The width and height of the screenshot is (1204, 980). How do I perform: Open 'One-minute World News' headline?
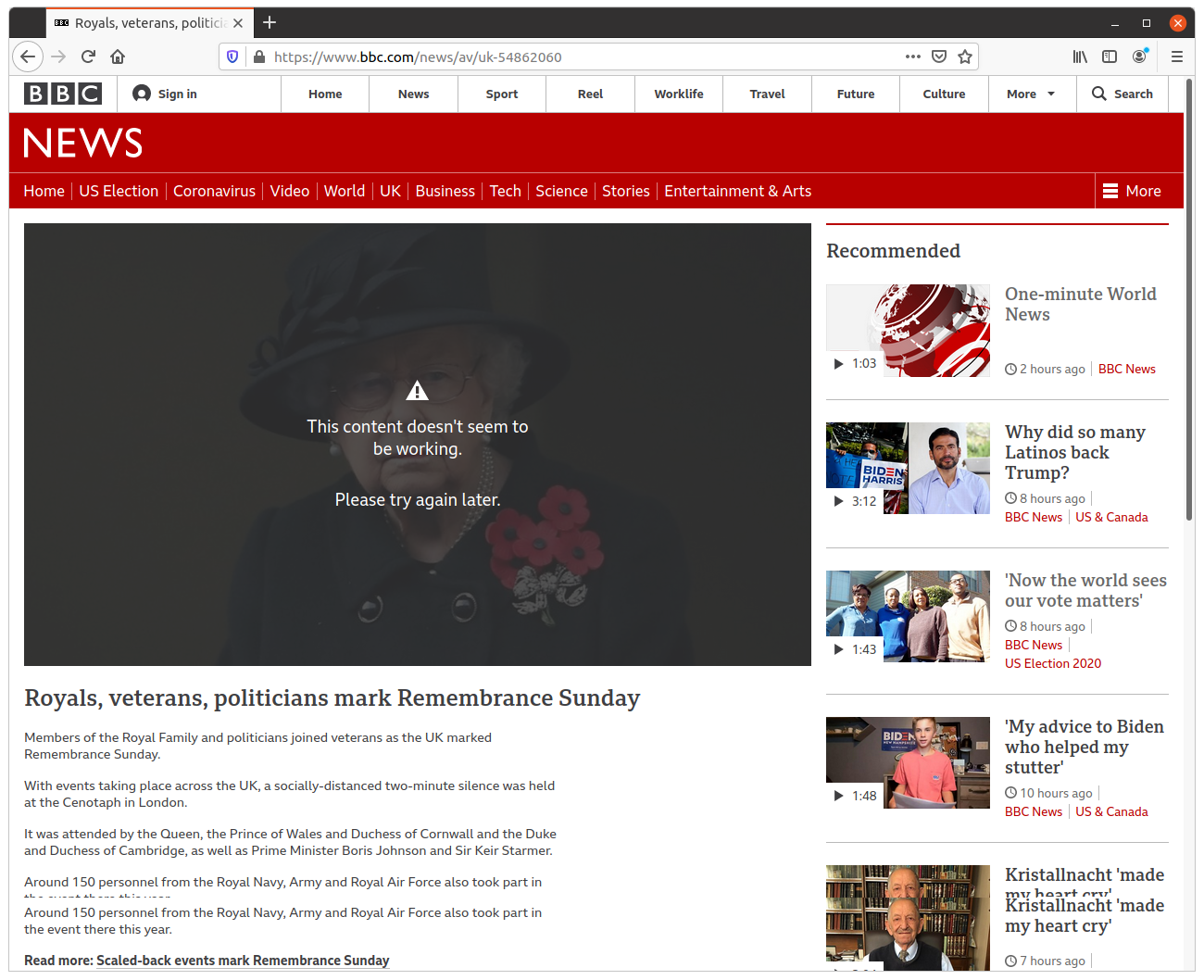(x=1081, y=304)
